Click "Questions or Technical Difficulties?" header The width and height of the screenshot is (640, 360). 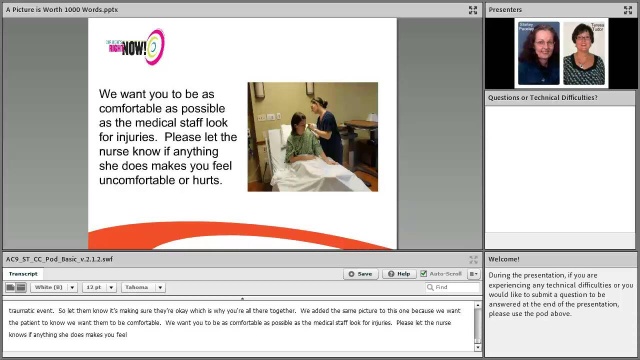[x=543, y=98]
